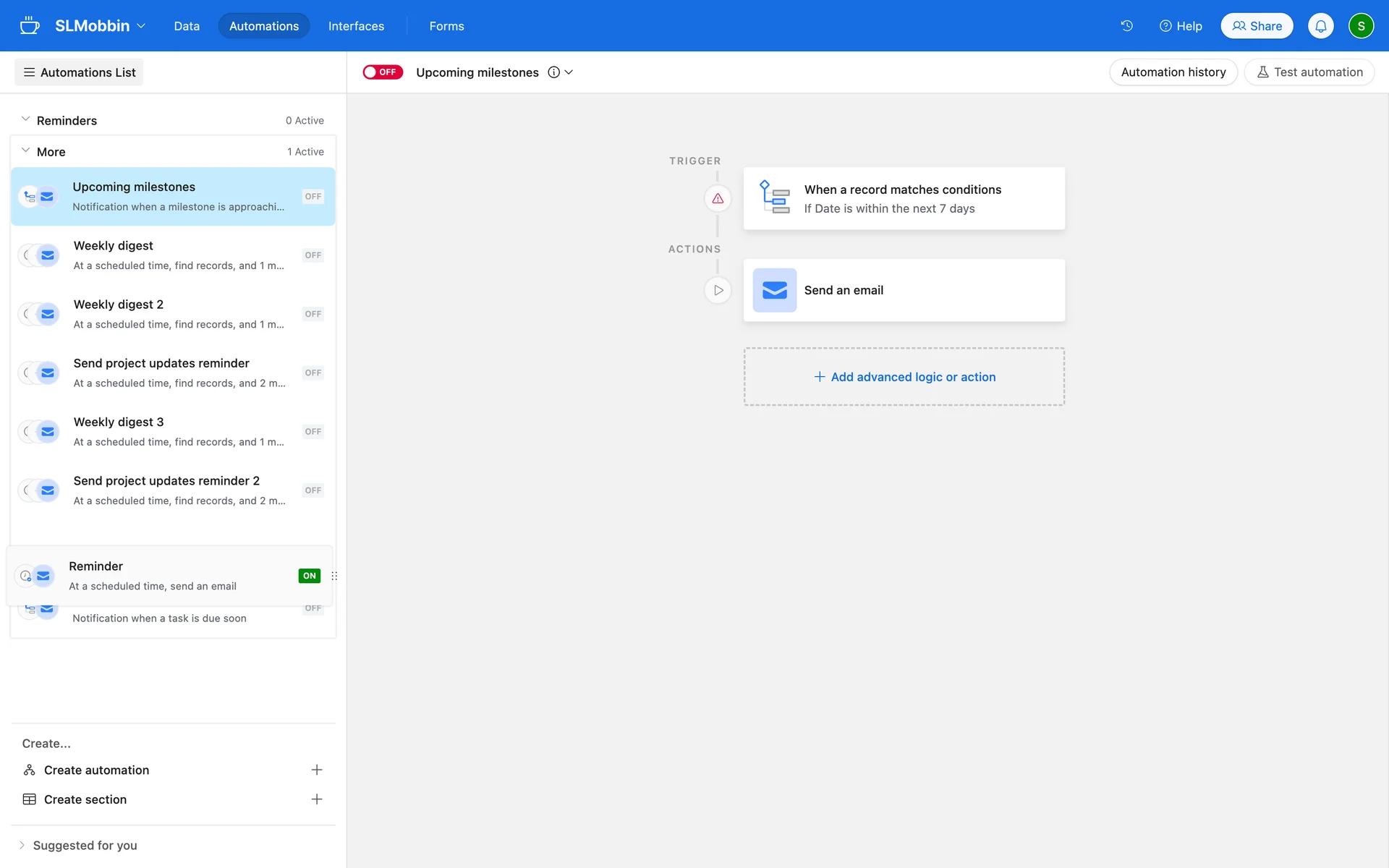The height and width of the screenshot is (868, 1389).
Task: Click the plus icon next to Create automation
Action: [316, 770]
